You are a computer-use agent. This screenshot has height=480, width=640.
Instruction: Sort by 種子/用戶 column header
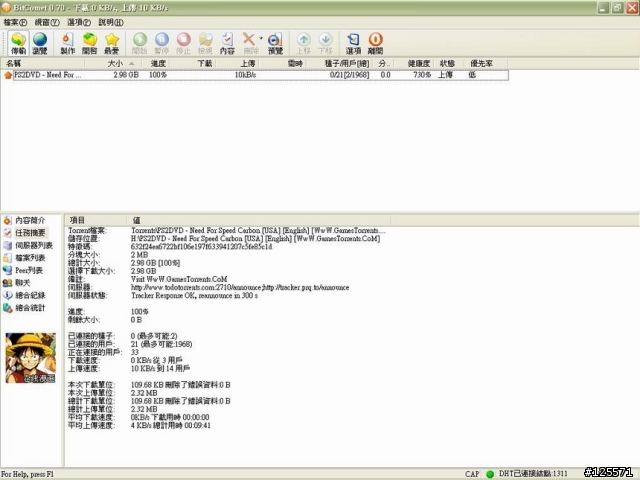(x=340, y=64)
